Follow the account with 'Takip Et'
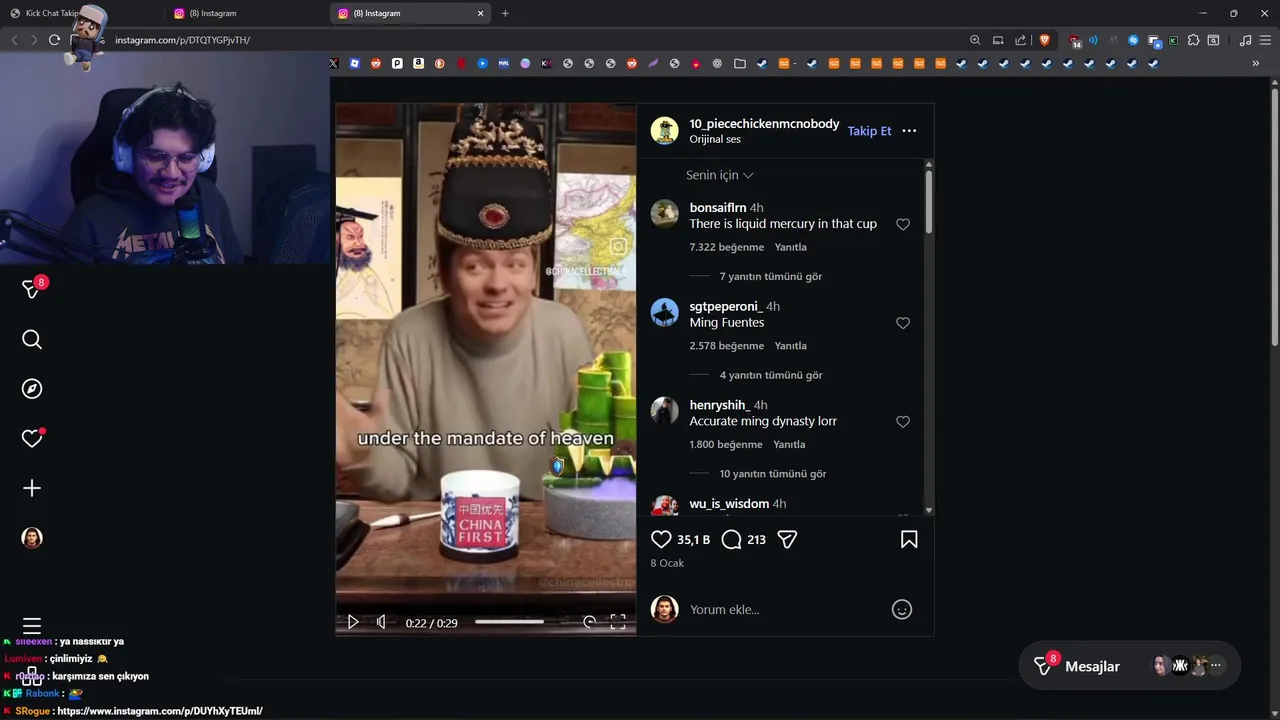 869,131
